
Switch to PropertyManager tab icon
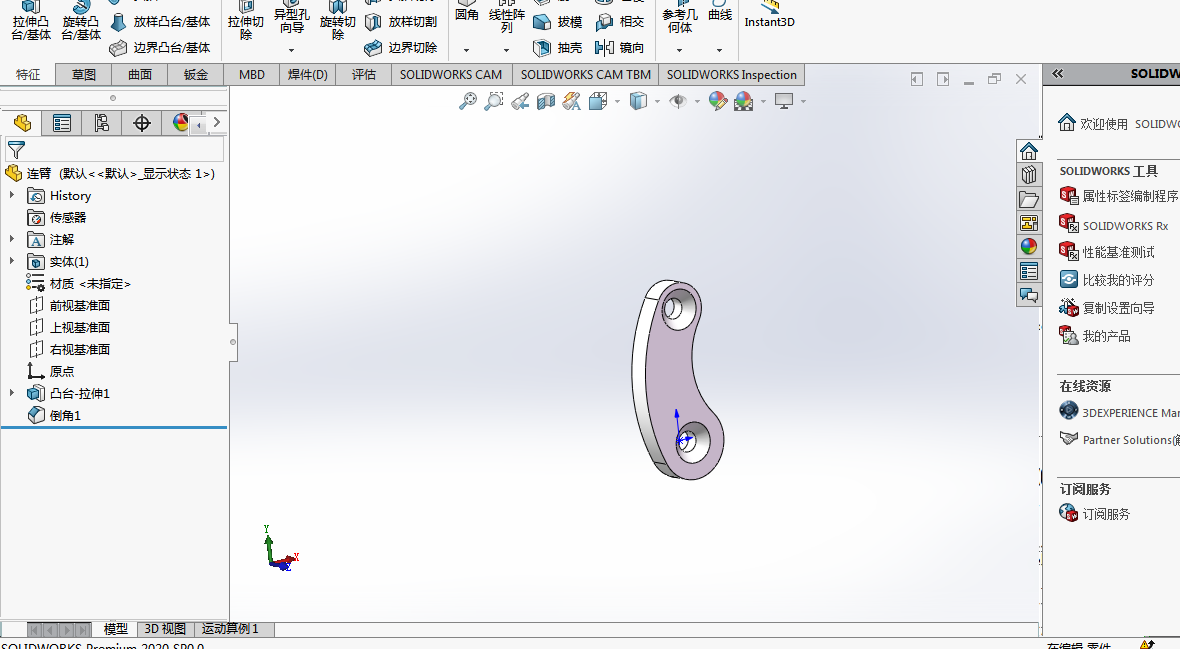62,123
